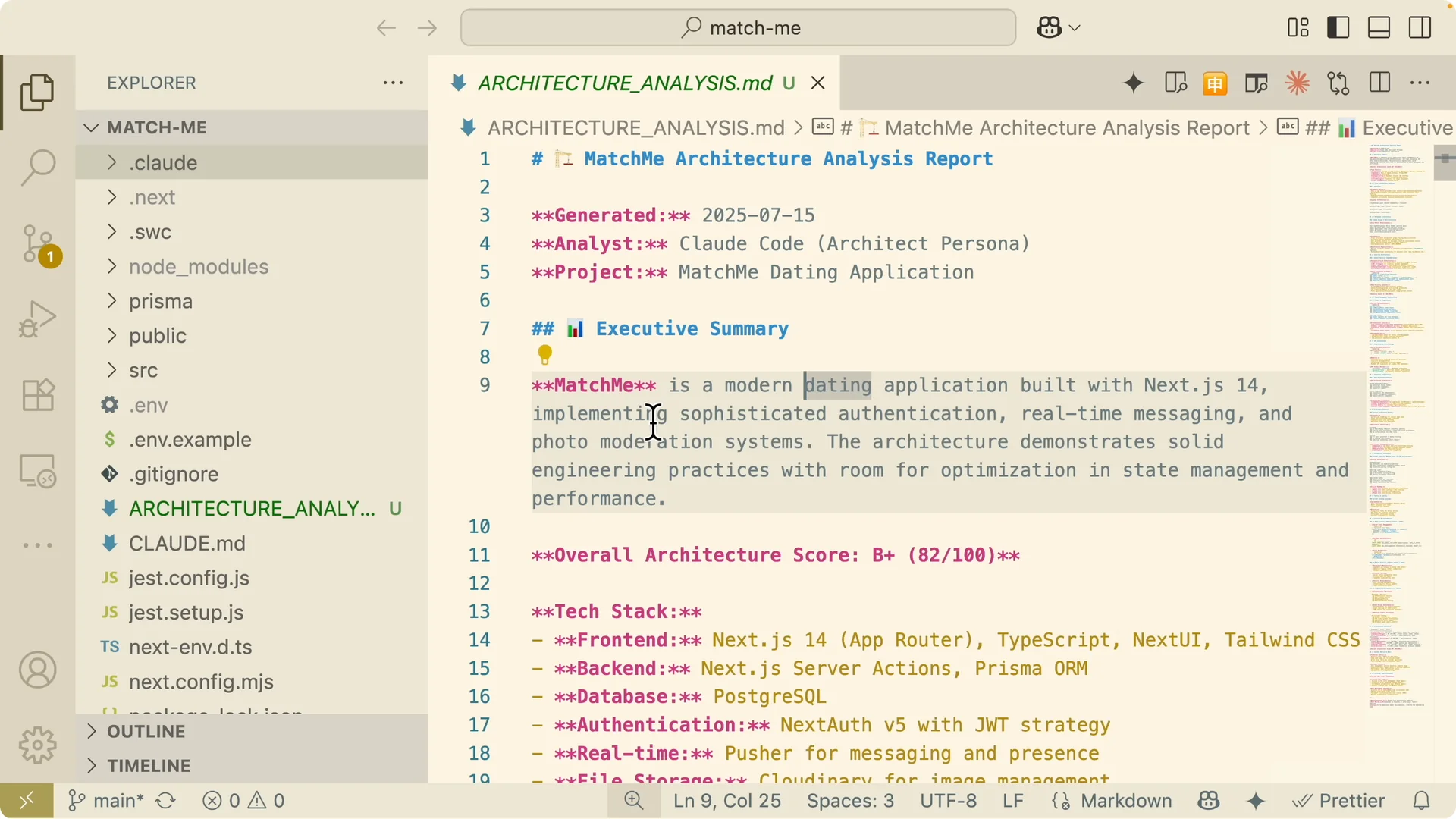Image resolution: width=1456 pixels, height=819 pixels.
Task: Open next-env.d.ts file
Action: click(x=252, y=647)
